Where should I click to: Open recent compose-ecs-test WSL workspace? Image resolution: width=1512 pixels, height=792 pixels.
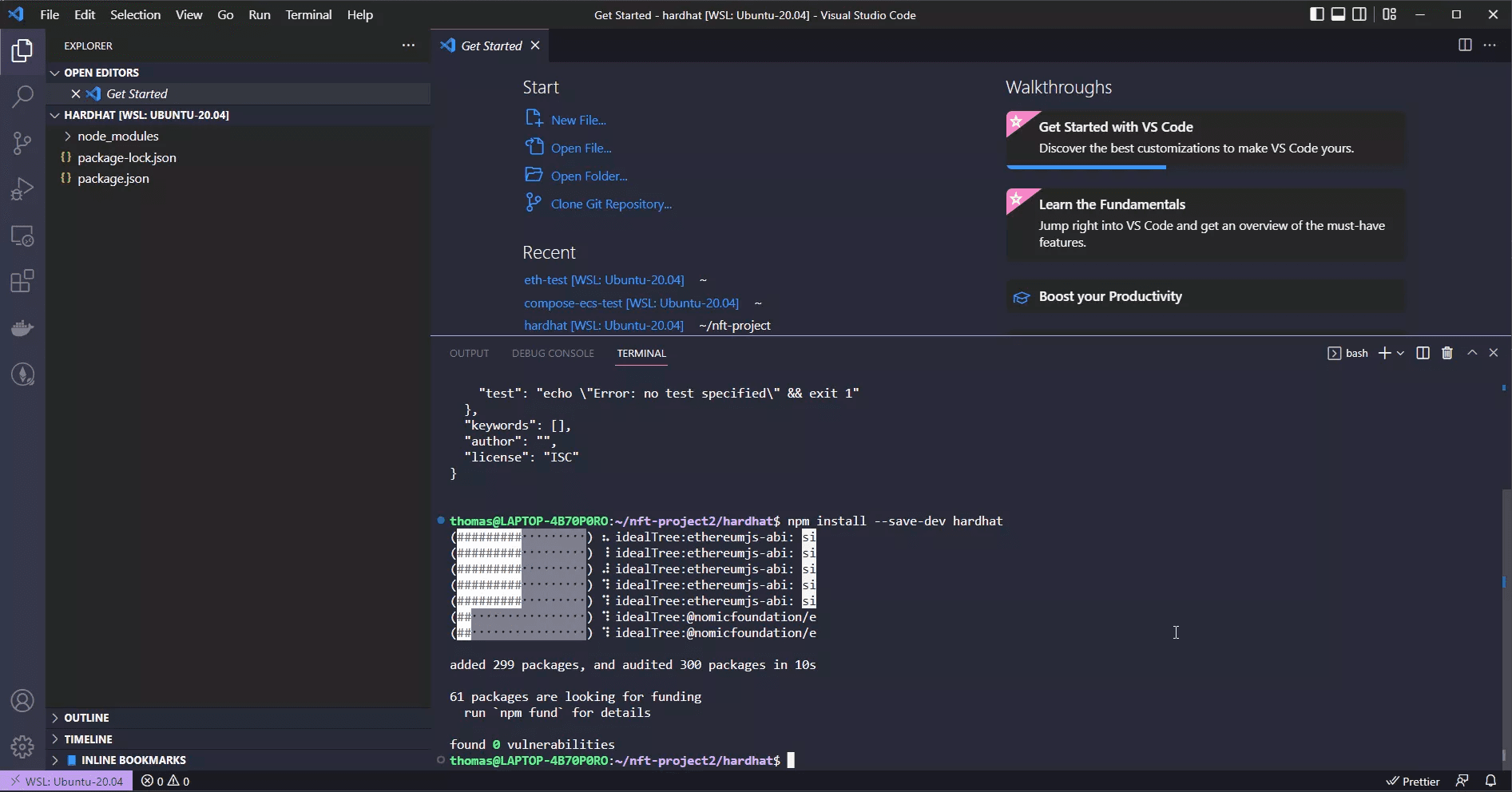(631, 303)
